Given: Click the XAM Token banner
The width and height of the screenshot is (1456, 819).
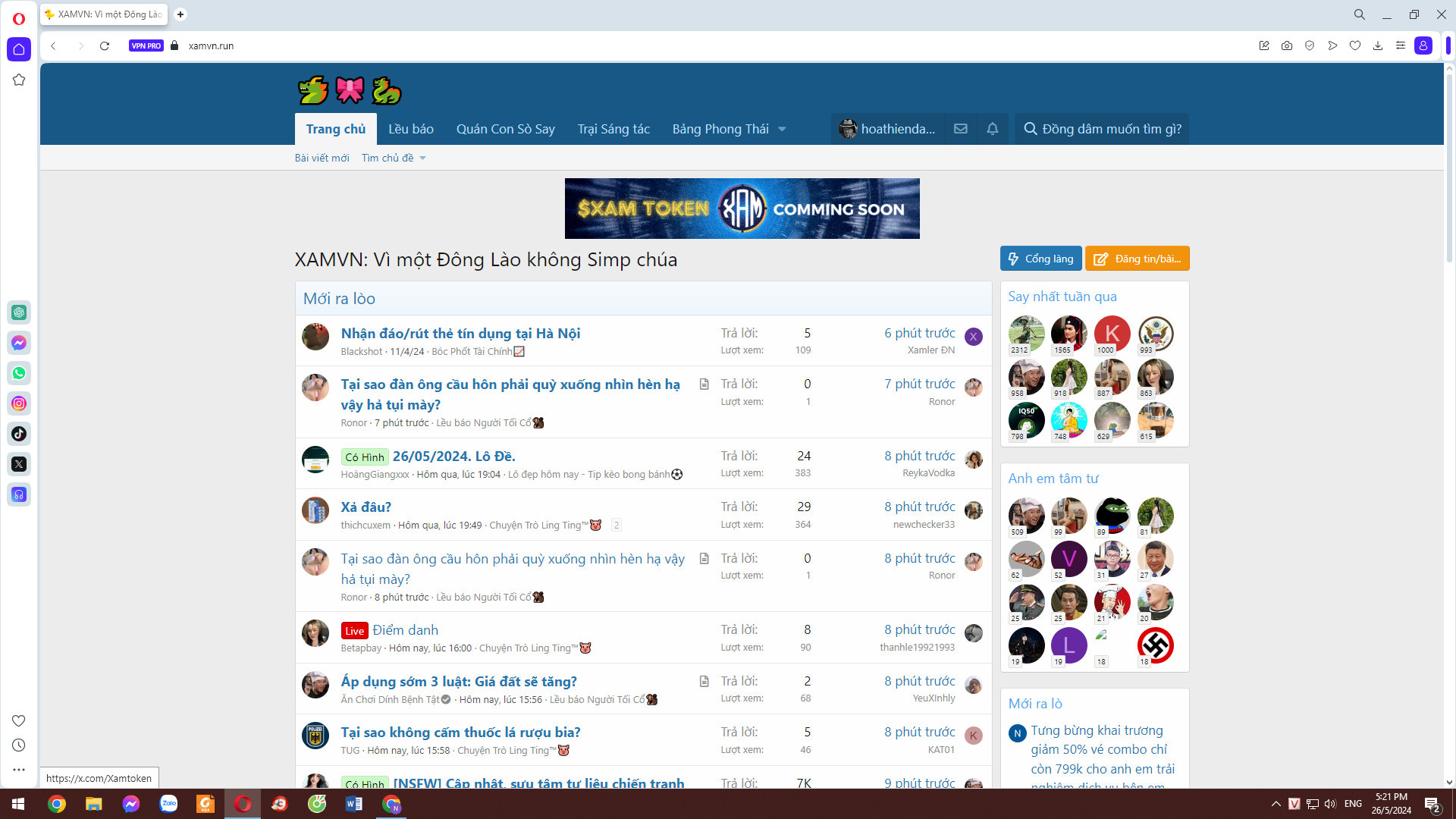Looking at the screenshot, I should click(742, 209).
